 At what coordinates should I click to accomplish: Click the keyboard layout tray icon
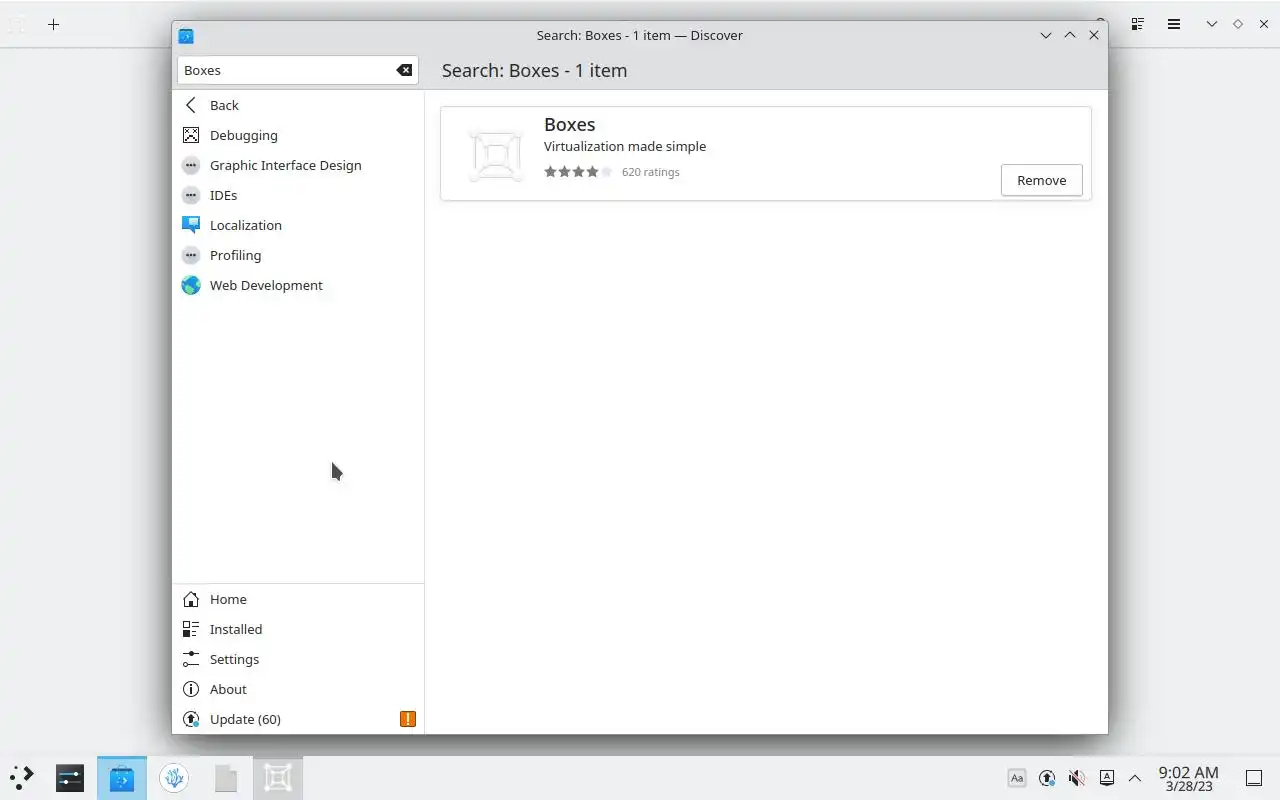pos(1017,778)
